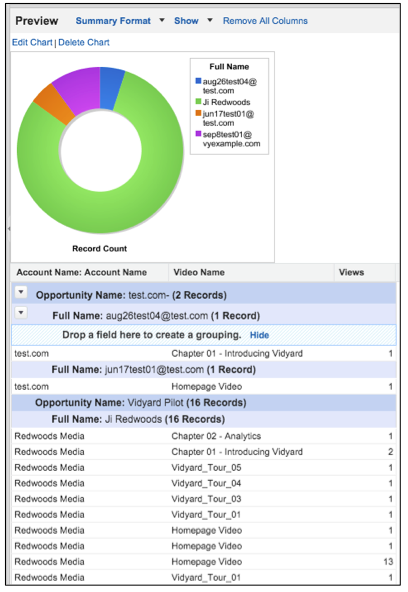Click the orange donut chart segment

[54, 104]
